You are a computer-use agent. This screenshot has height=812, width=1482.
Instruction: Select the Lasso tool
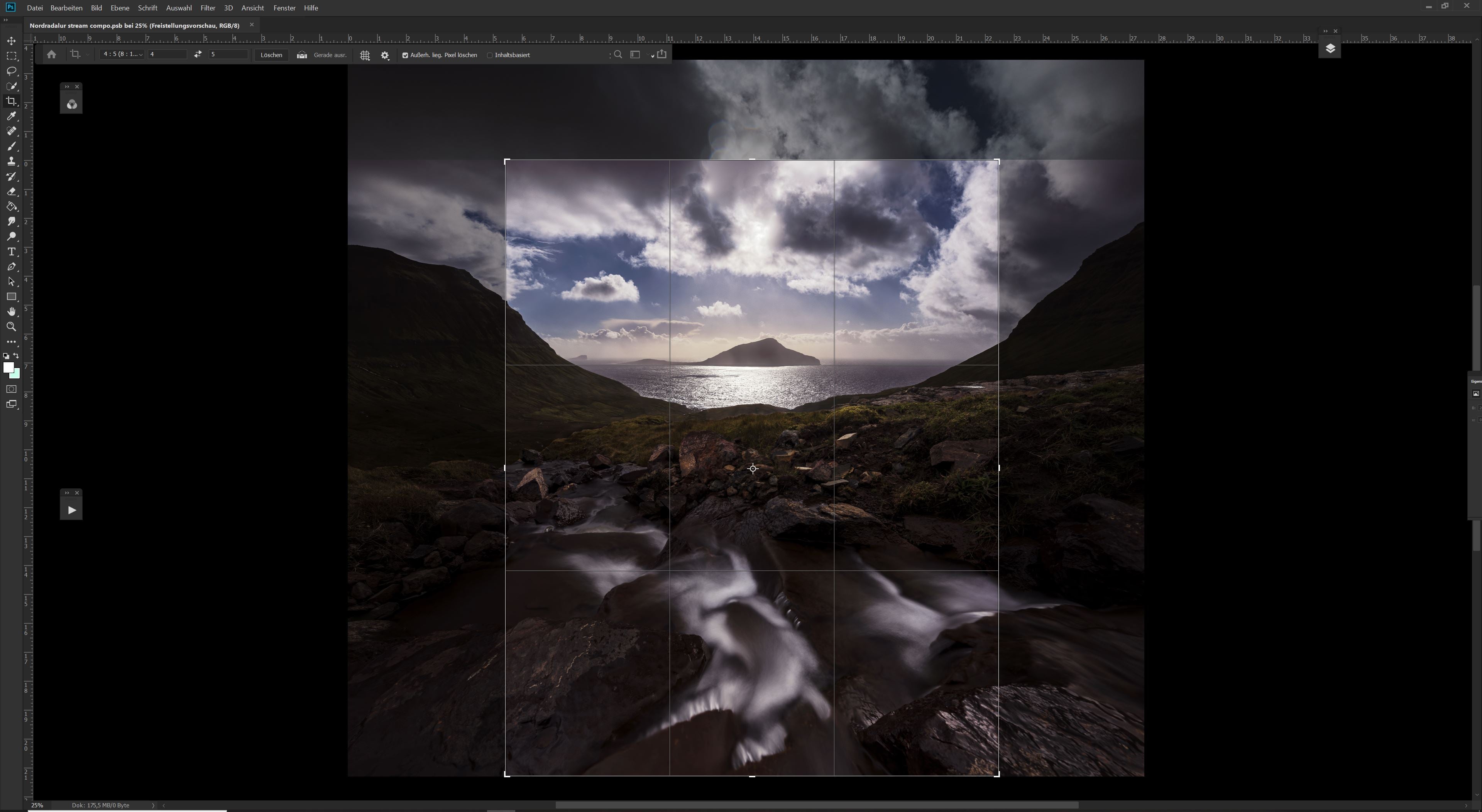click(x=12, y=71)
